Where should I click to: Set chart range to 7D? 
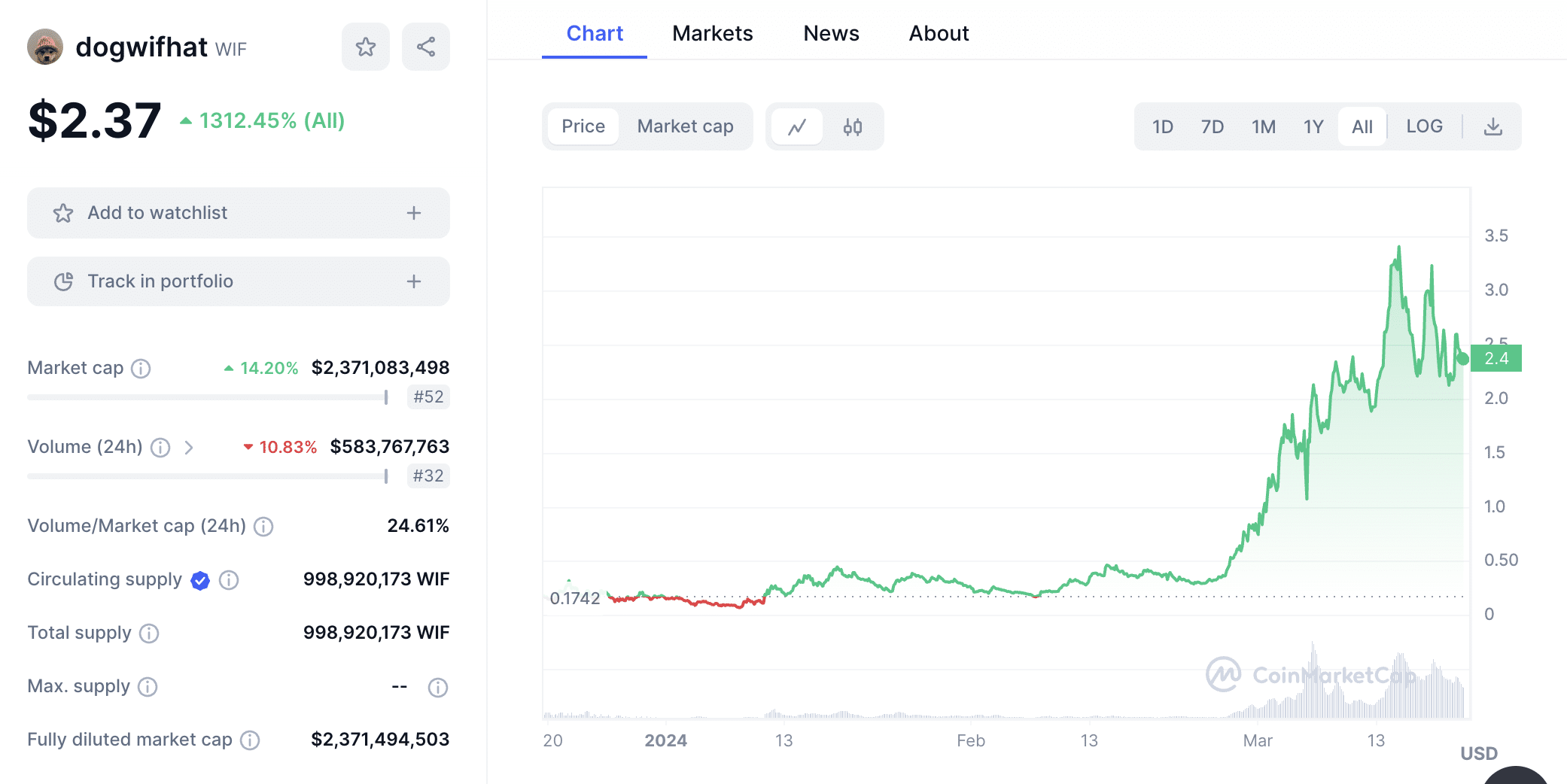point(1213,126)
